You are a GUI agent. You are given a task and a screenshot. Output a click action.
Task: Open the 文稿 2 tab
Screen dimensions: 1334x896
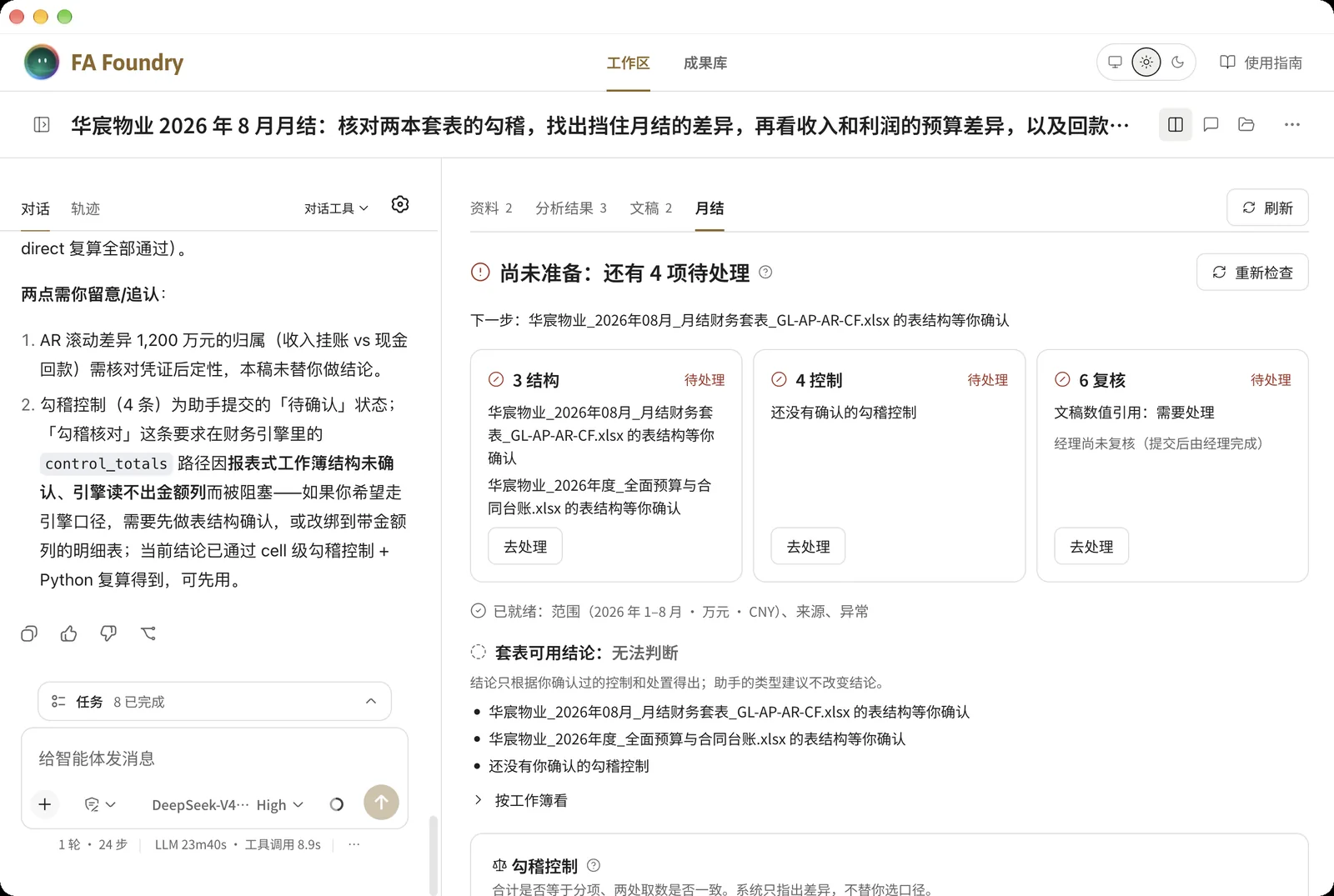point(651,208)
